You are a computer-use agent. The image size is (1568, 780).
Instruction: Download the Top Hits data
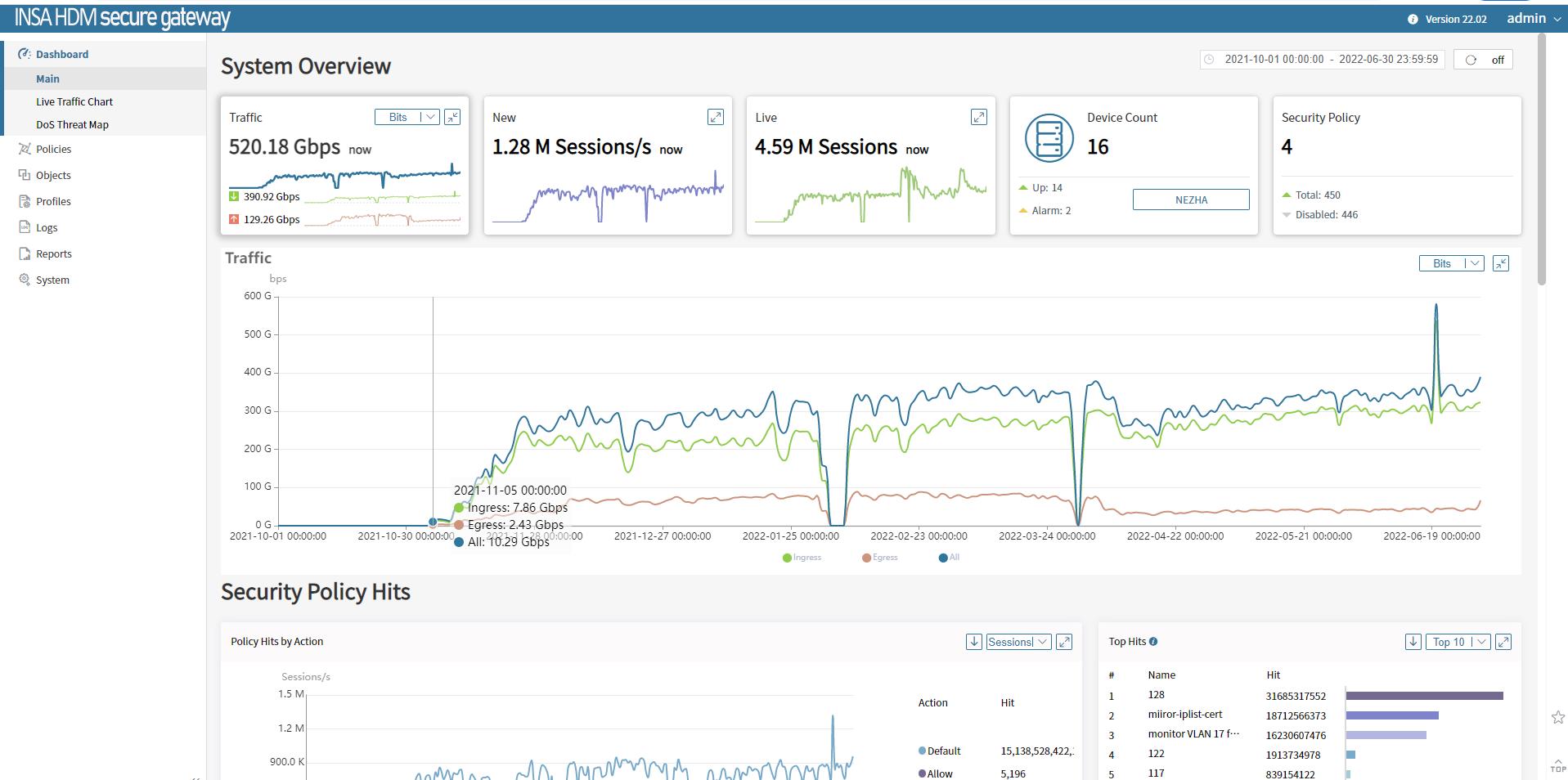pyautogui.click(x=1413, y=642)
